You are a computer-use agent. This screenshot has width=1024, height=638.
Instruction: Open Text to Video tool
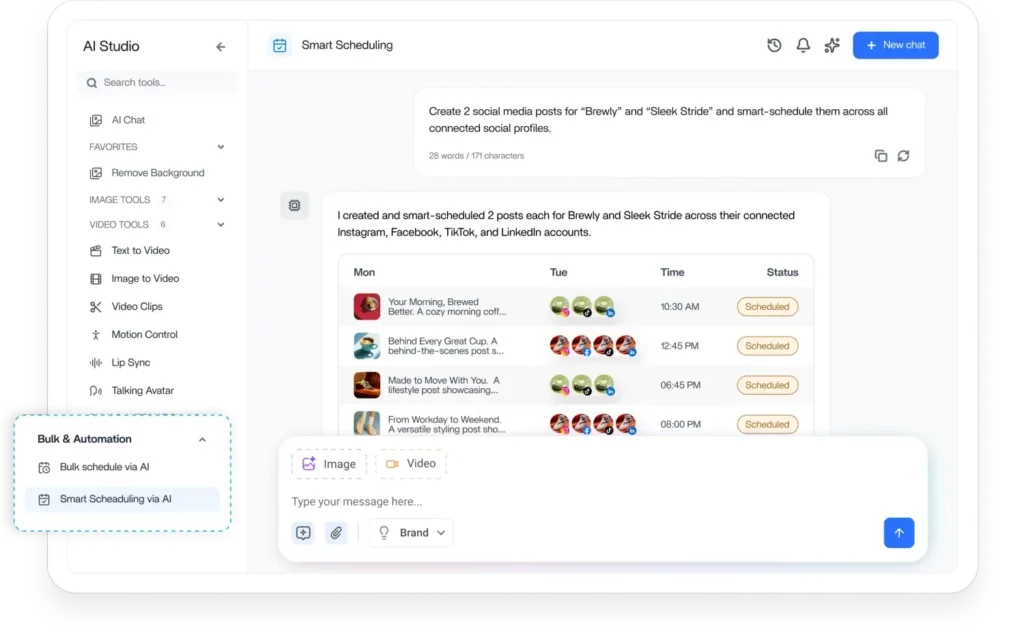point(140,251)
